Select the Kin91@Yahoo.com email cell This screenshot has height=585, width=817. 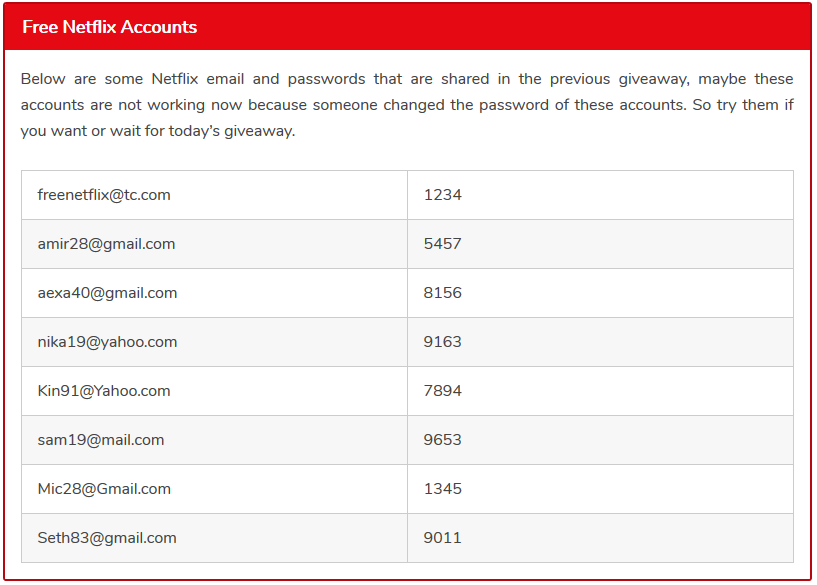pos(214,391)
